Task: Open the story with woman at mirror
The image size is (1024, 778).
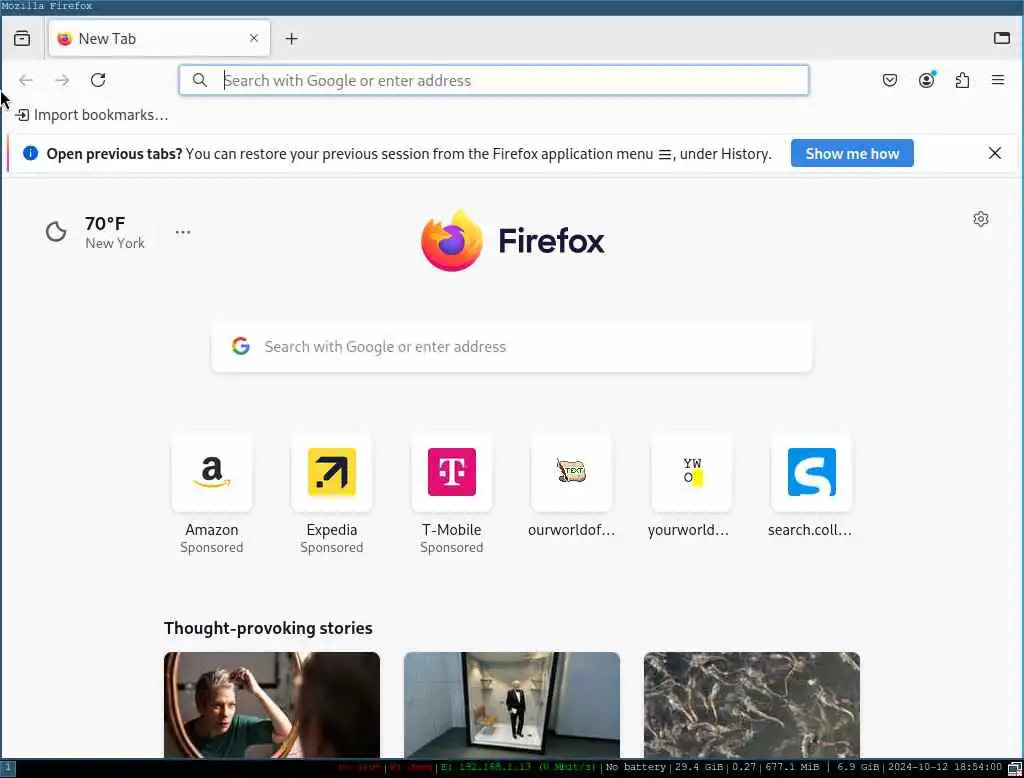Action: [x=272, y=705]
